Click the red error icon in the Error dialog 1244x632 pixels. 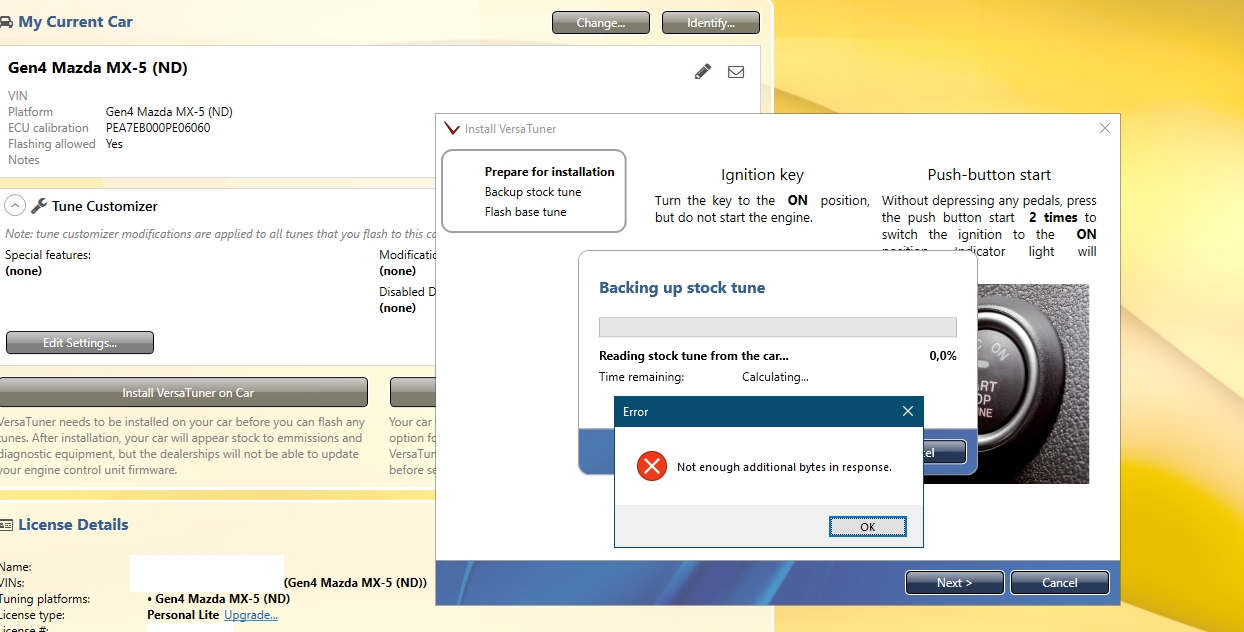pos(652,466)
